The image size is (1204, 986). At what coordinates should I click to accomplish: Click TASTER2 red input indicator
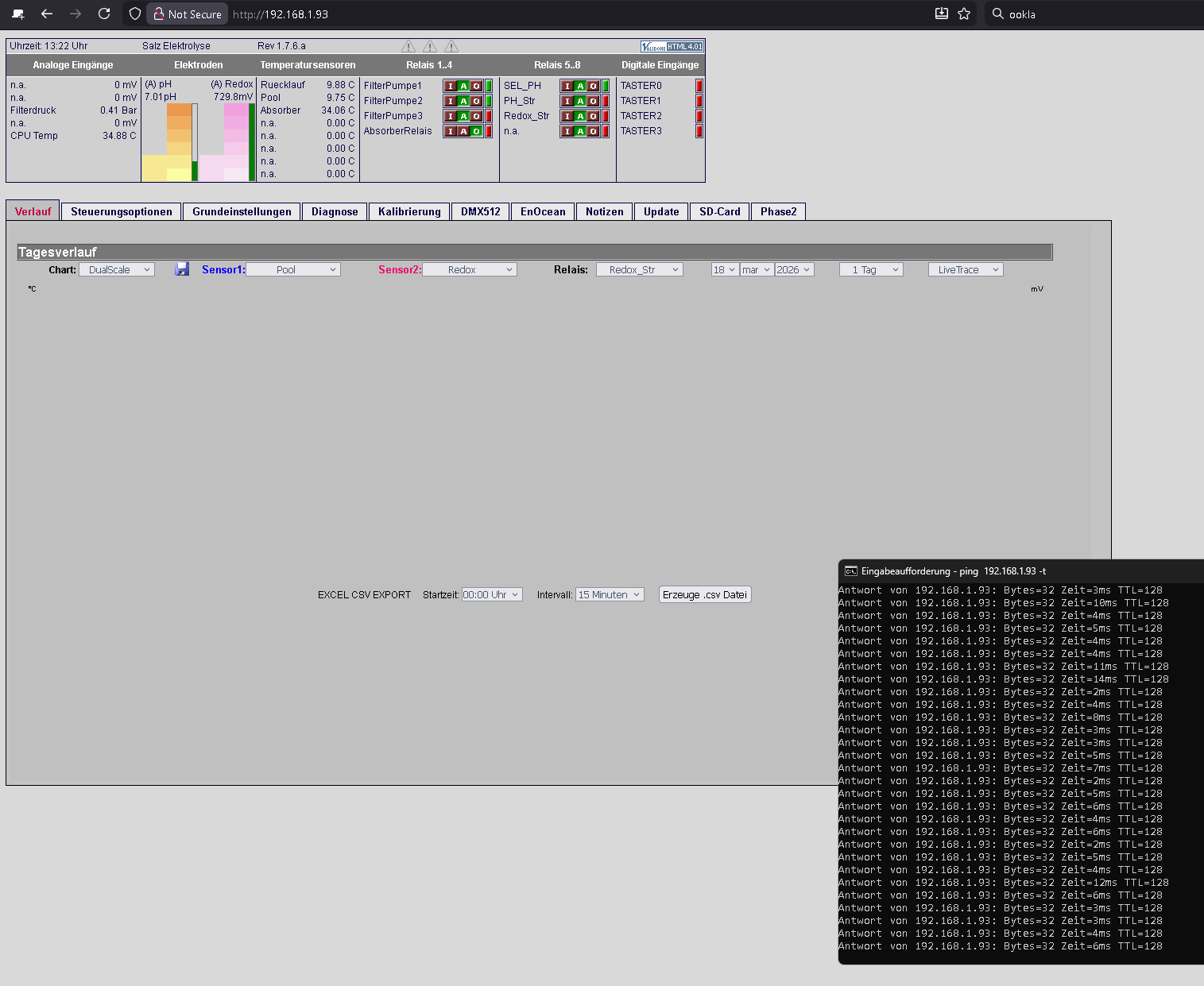[x=699, y=116]
